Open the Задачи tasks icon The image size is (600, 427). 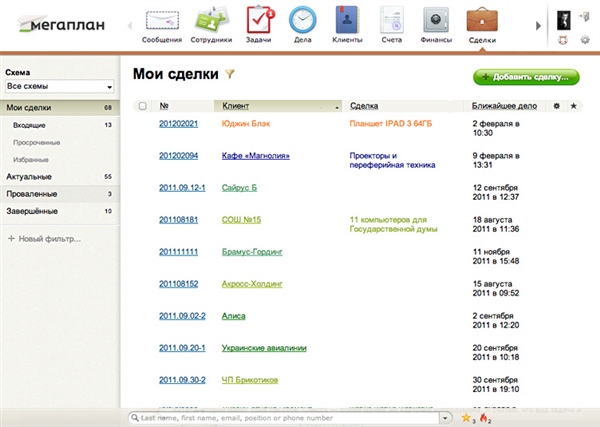pos(259,19)
